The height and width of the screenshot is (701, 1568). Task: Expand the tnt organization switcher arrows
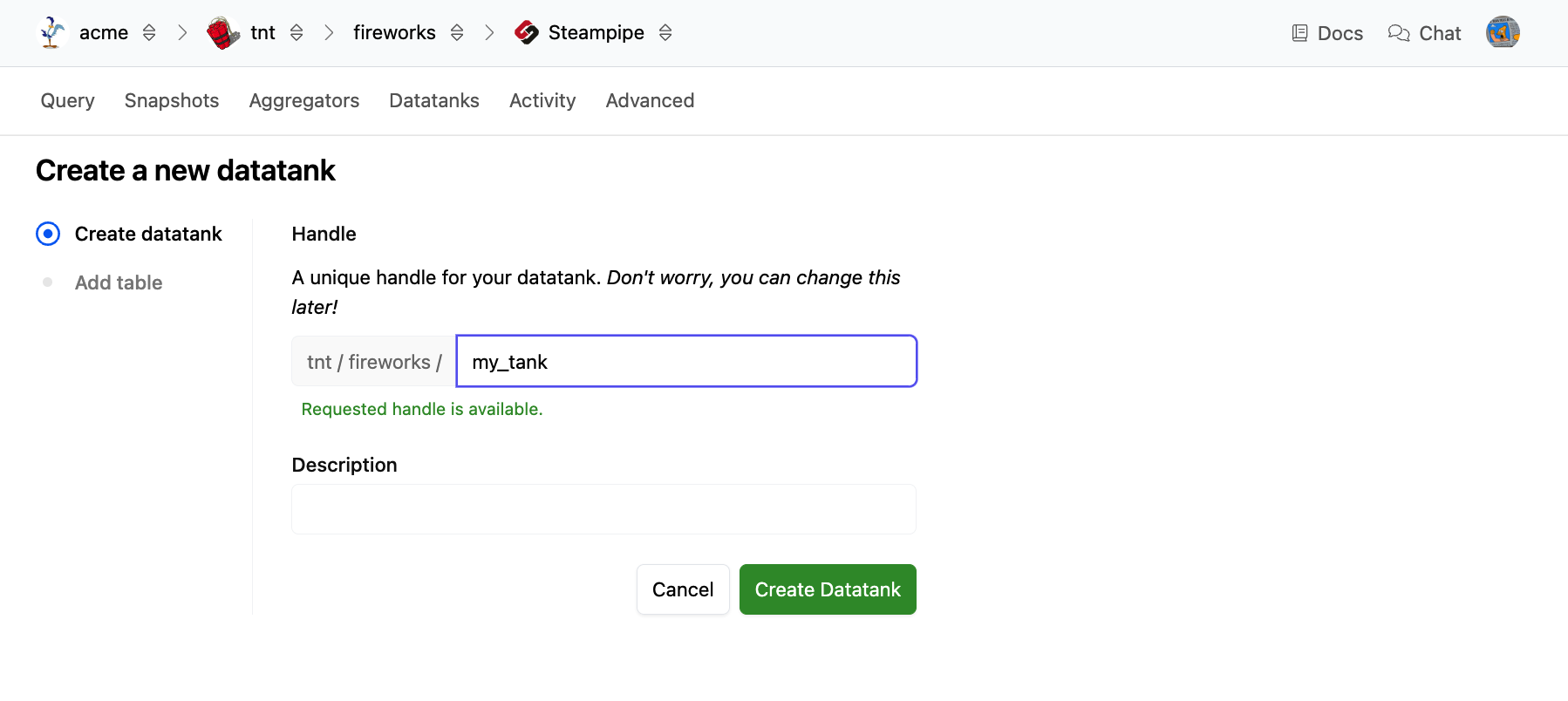pyautogui.click(x=297, y=33)
